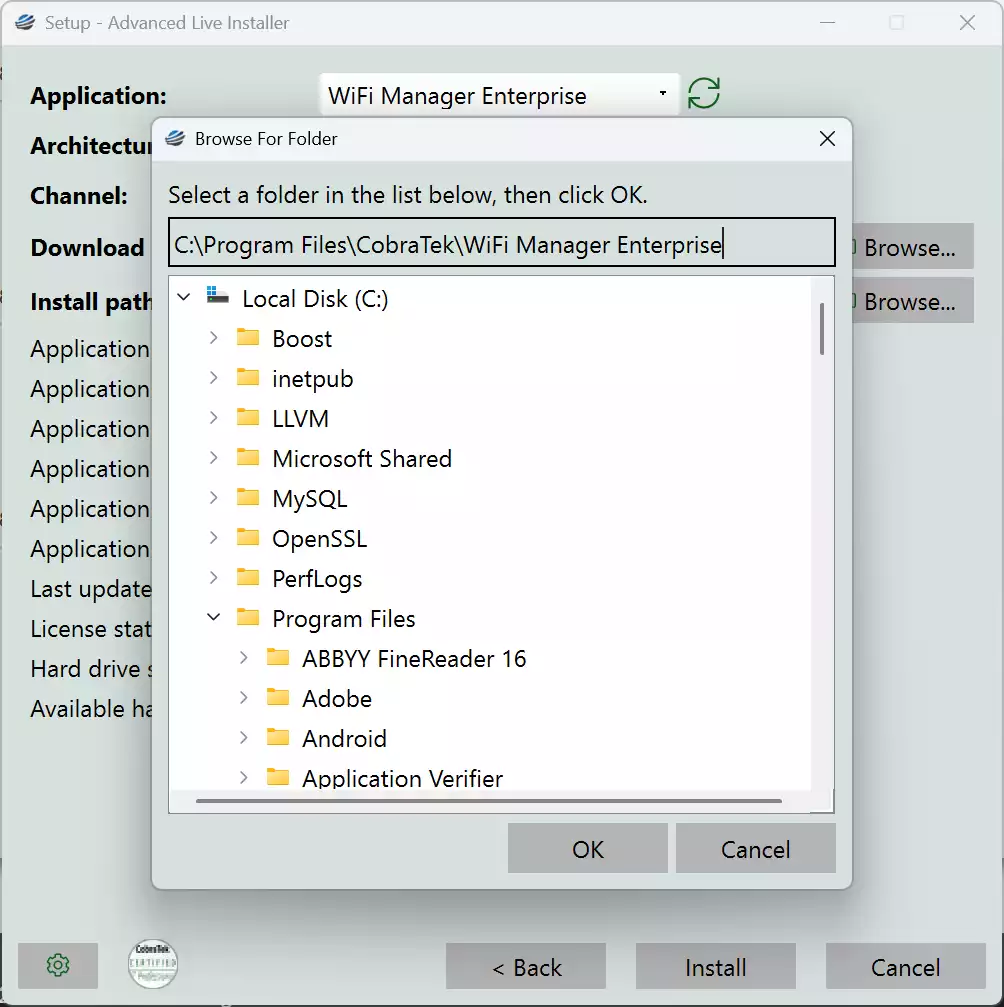Click the Microsoft Shared folder icon
The height and width of the screenshot is (1007, 1004).
(x=248, y=457)
